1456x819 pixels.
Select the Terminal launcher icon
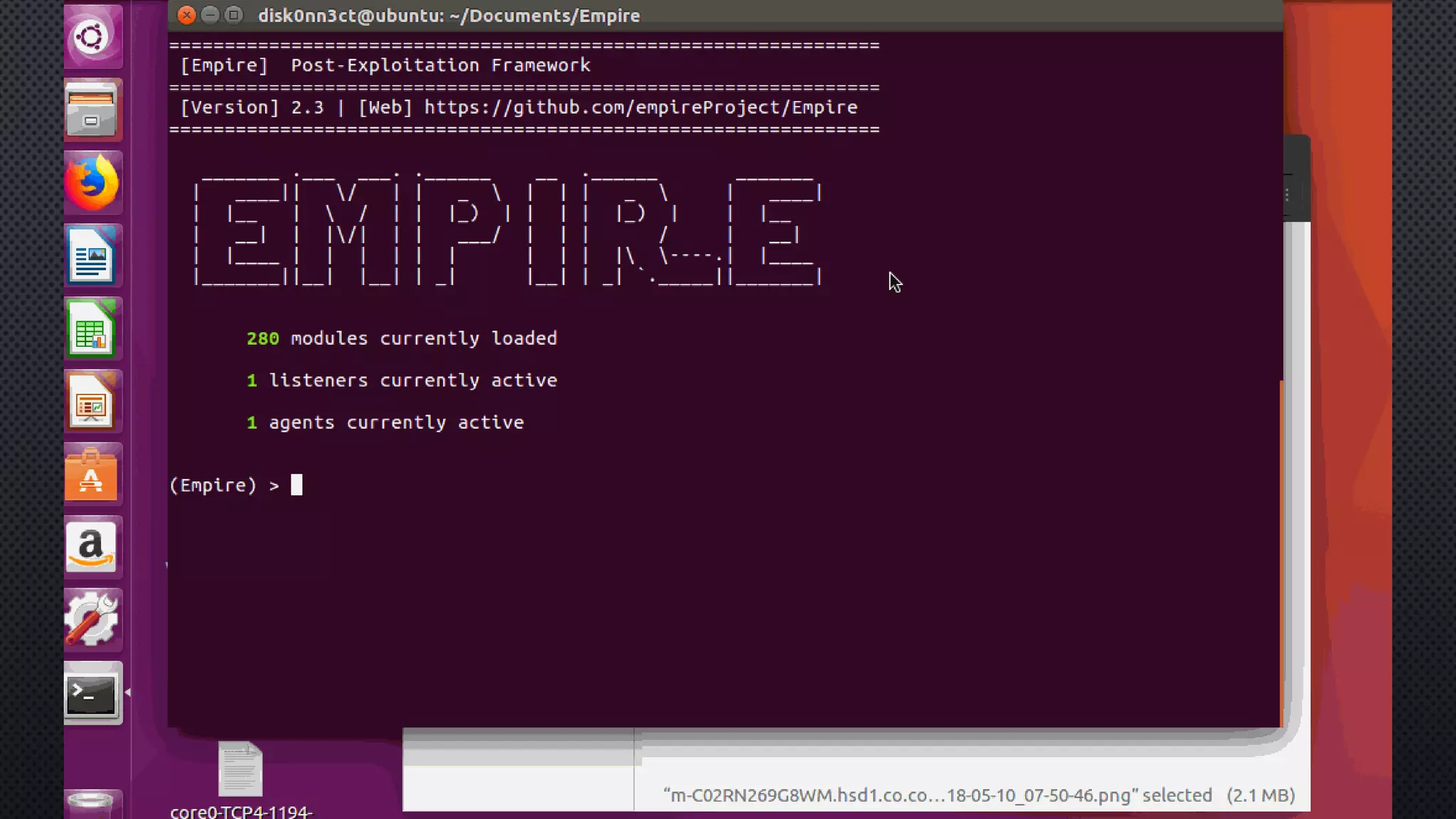(x=92, y=693)
